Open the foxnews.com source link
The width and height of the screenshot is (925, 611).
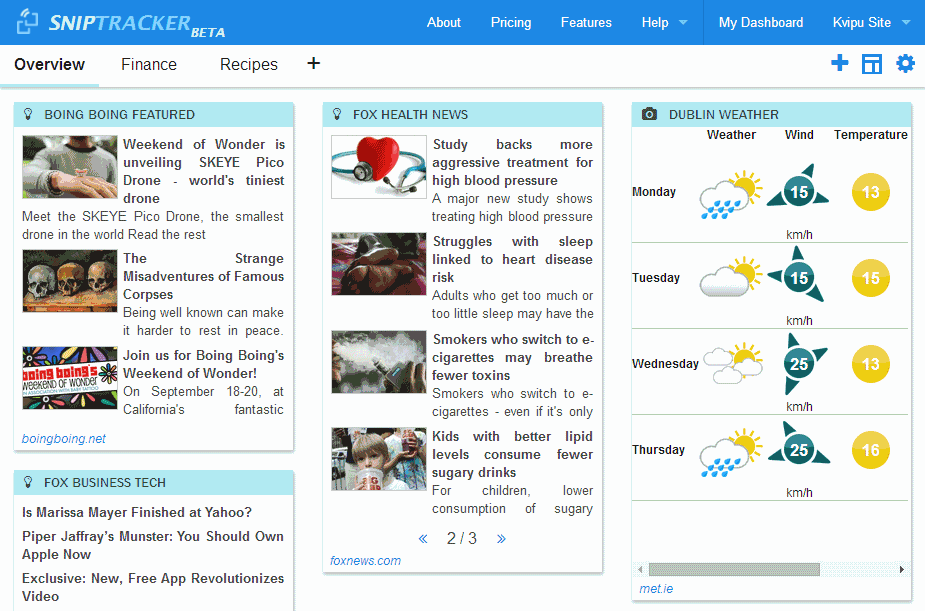tap(365, 560)
